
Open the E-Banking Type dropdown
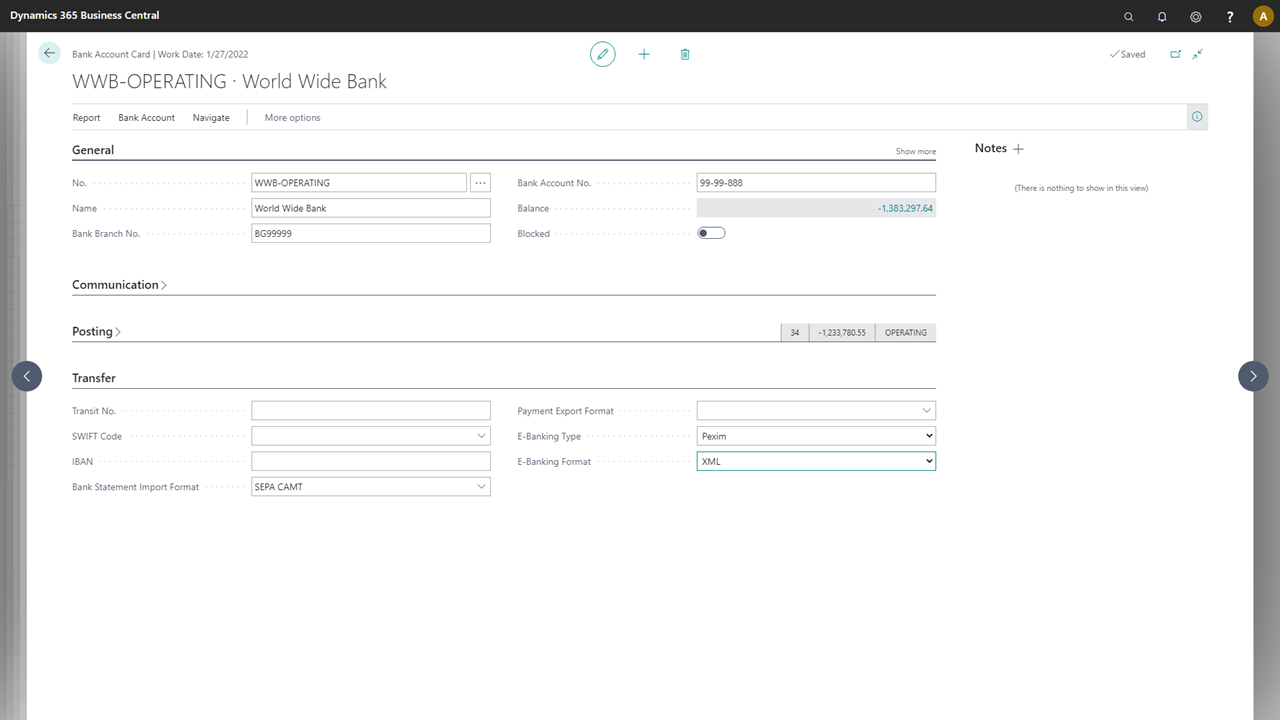click(816, 436)
